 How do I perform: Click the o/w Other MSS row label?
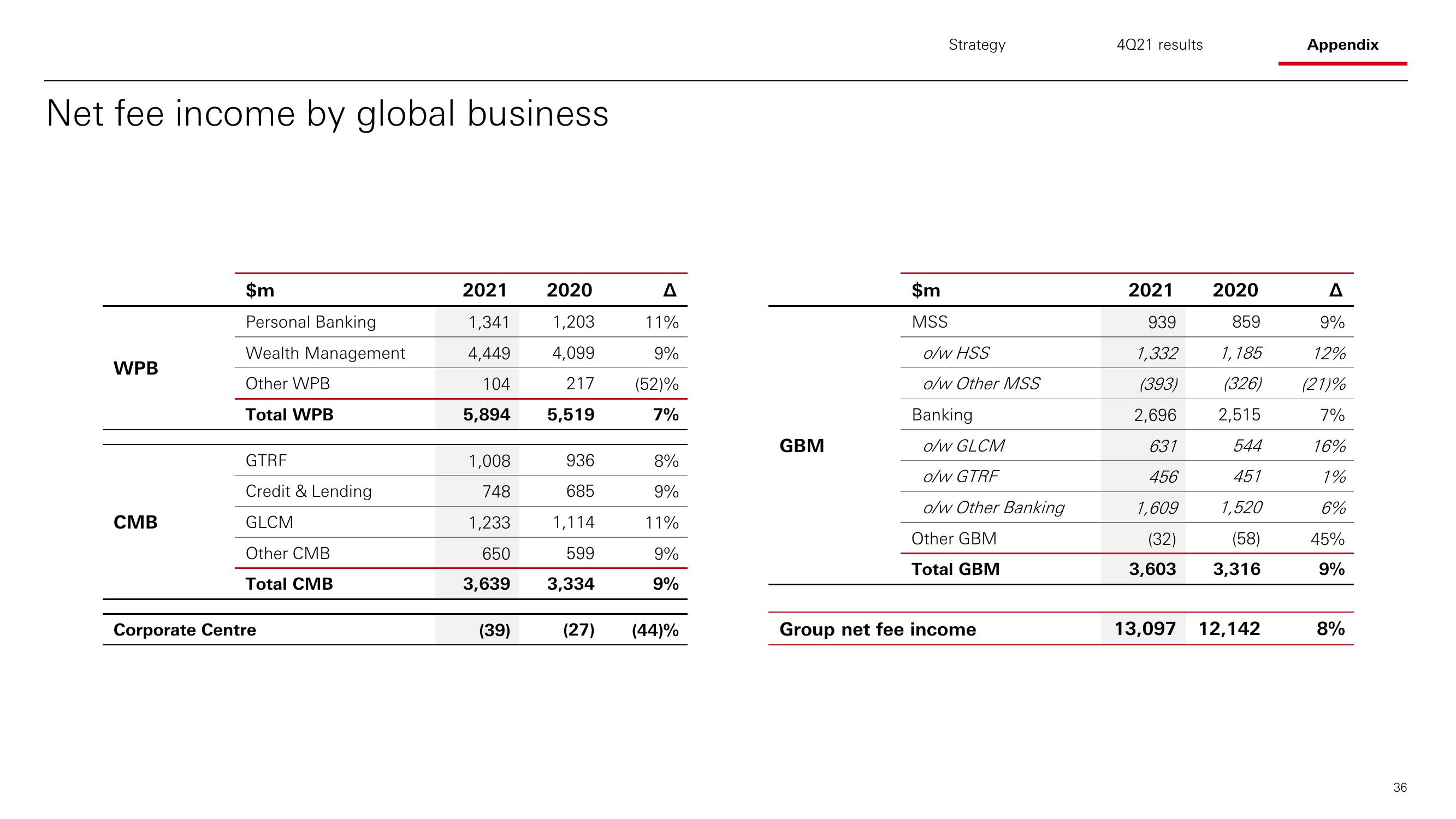(981, 383)
